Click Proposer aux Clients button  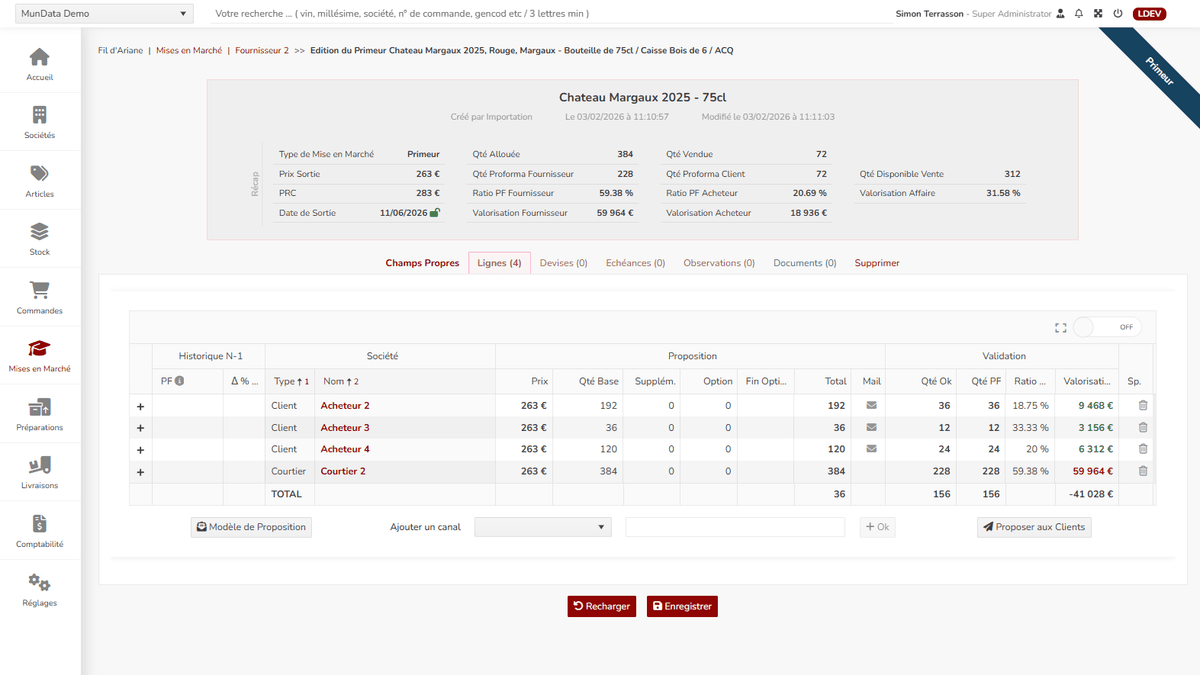[x=1034, y=527]
